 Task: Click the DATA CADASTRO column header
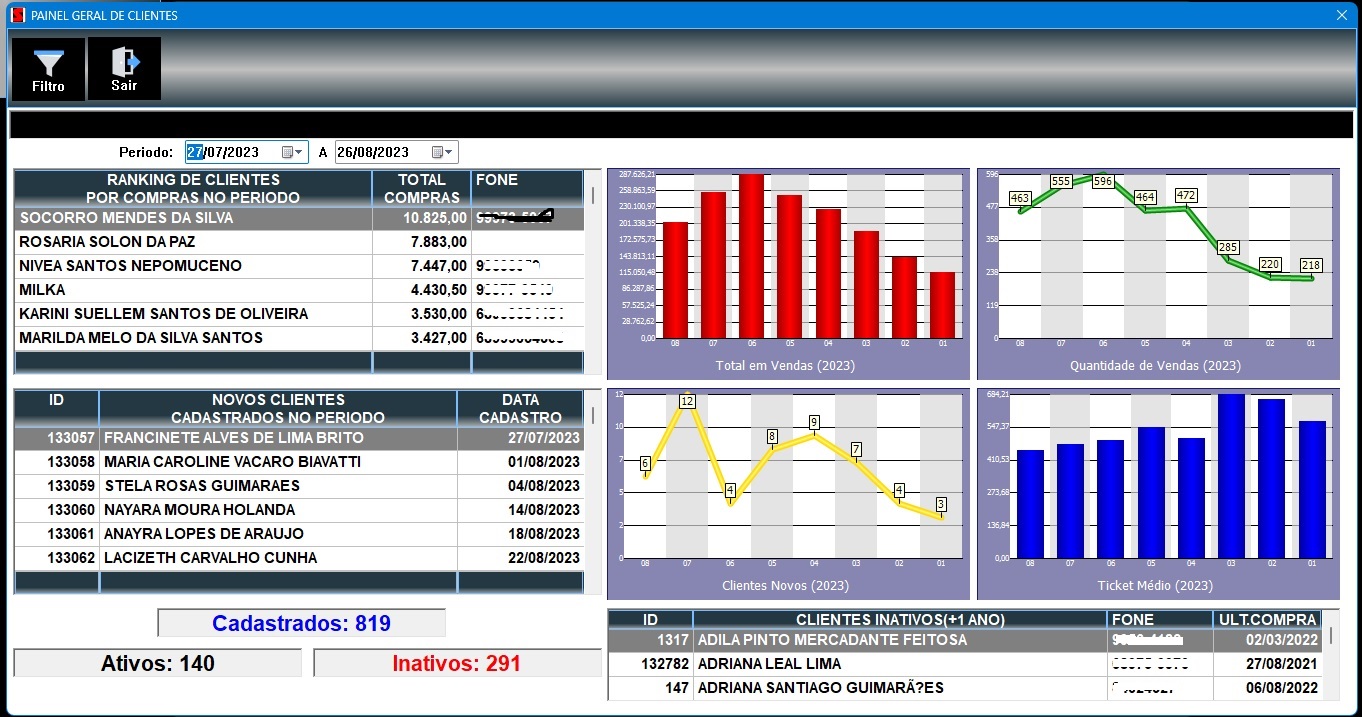click(x=520, y=409)
